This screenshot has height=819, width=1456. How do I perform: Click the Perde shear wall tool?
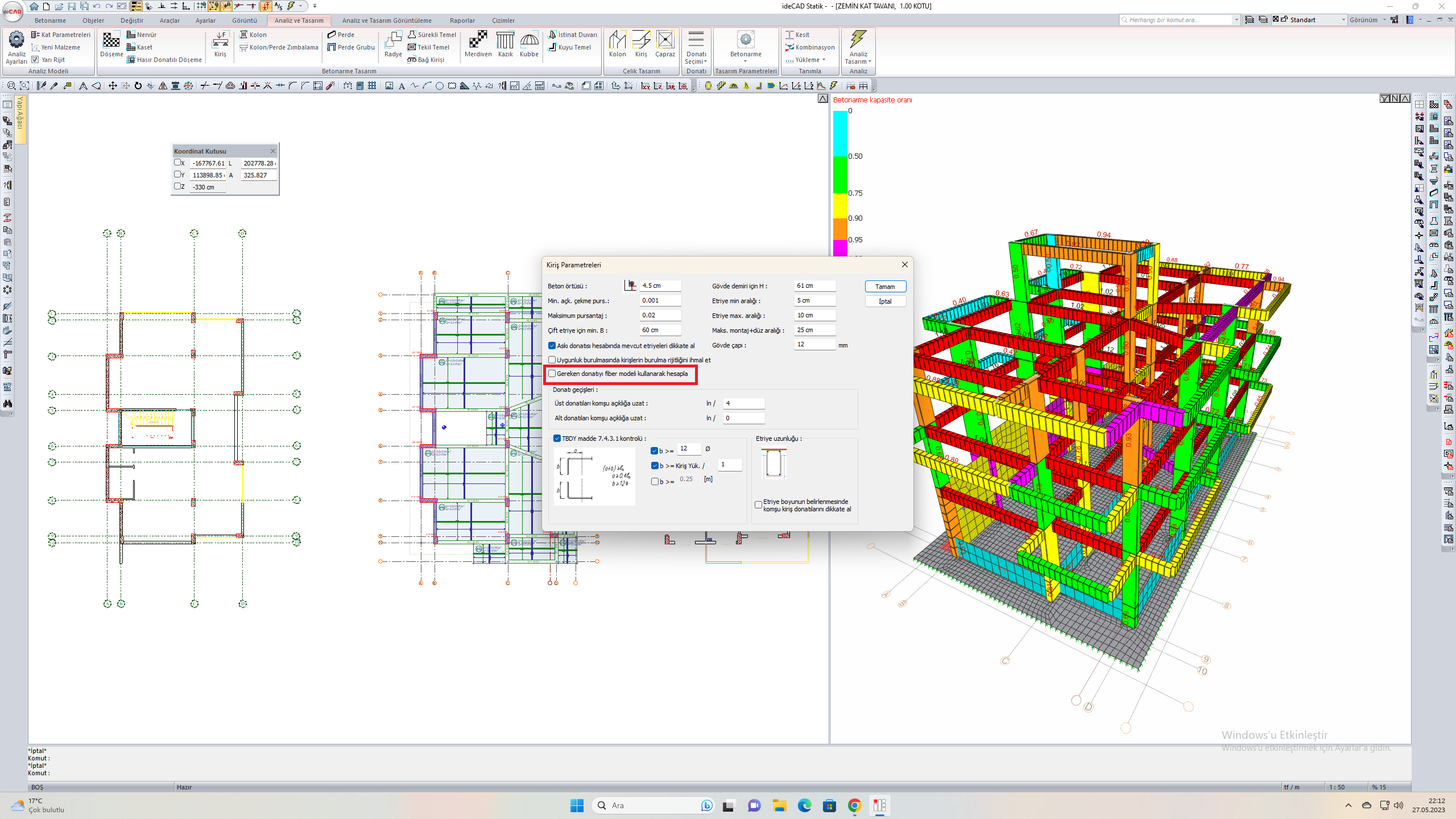tap(341, 35)
